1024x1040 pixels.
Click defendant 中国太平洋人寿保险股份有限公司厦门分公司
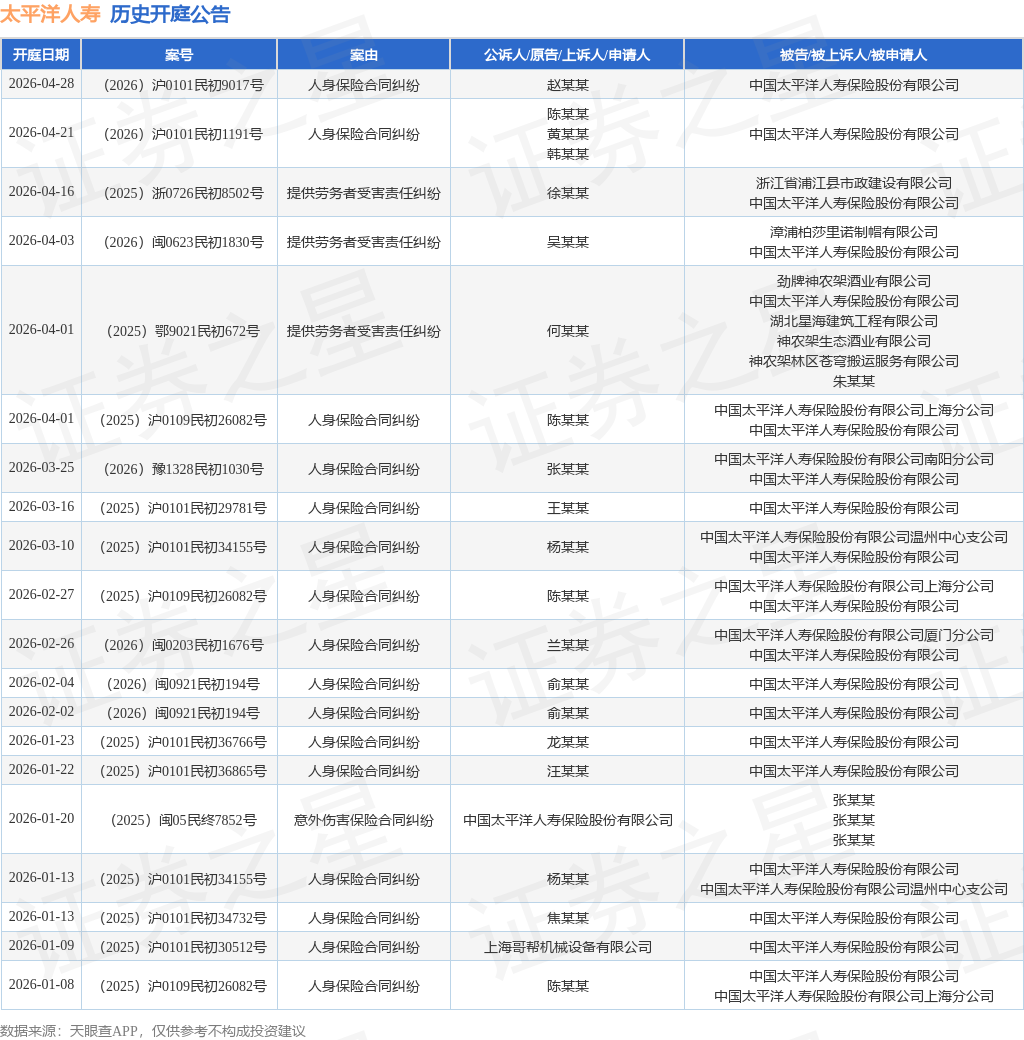[x=854, y=635]
